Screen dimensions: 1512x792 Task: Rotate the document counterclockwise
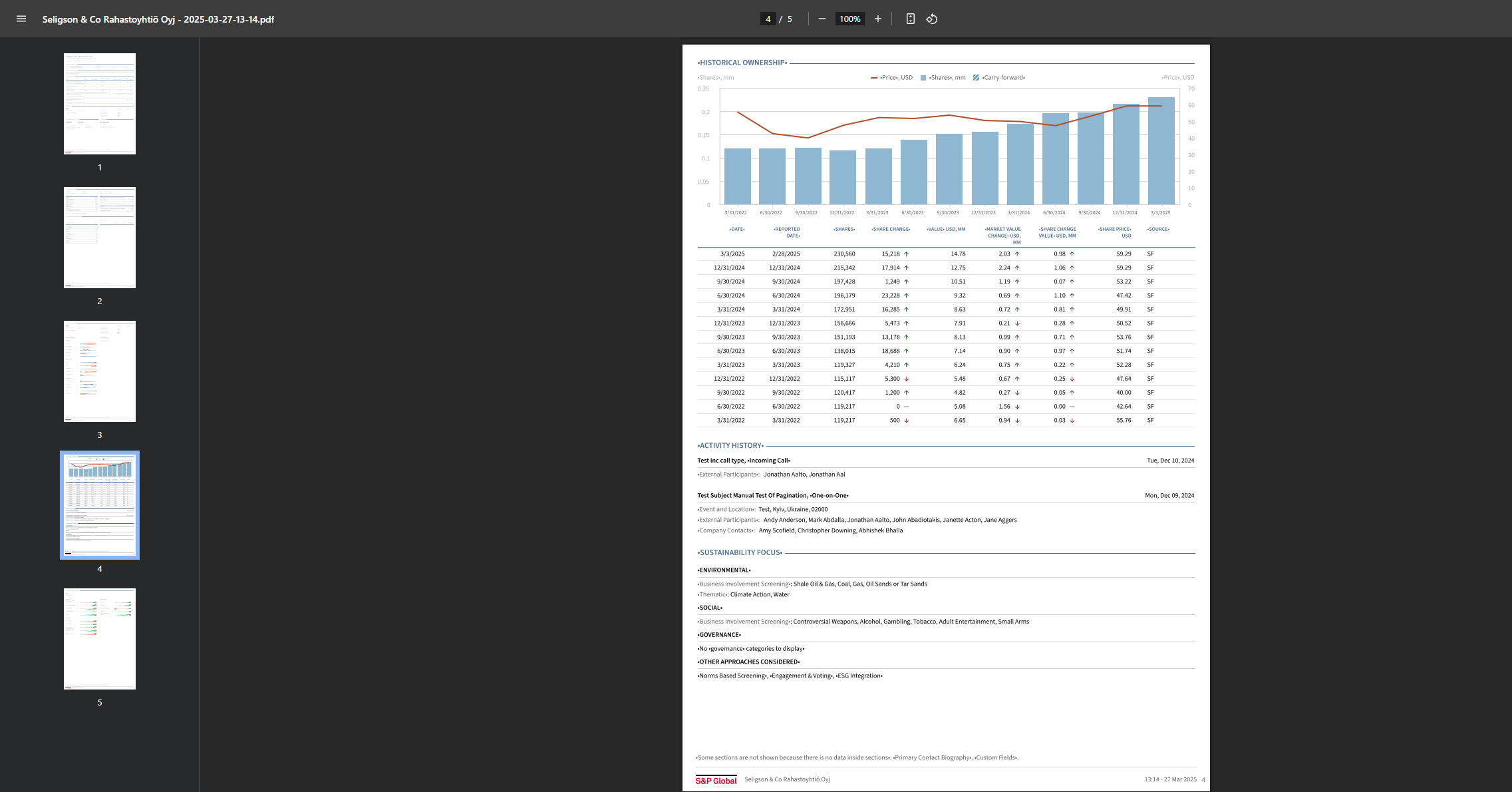(x=932, y=19)
